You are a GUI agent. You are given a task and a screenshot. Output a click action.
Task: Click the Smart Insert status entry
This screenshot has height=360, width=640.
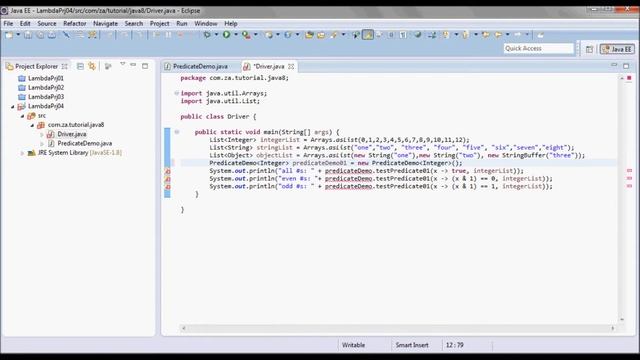click(x=412, y=345)
